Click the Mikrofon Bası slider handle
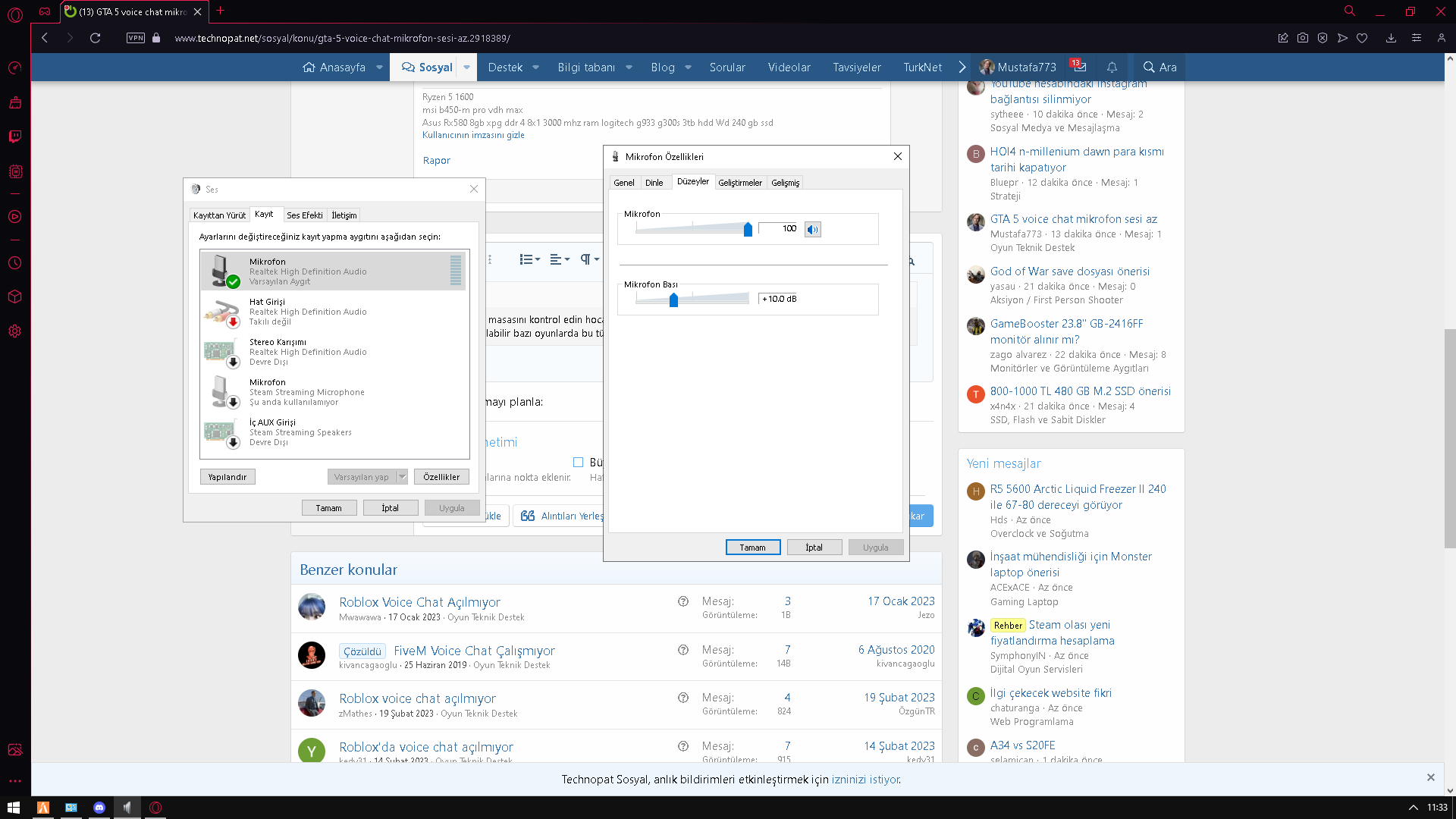The width and height of the screenshot is (1456, 819). point(673,300)
